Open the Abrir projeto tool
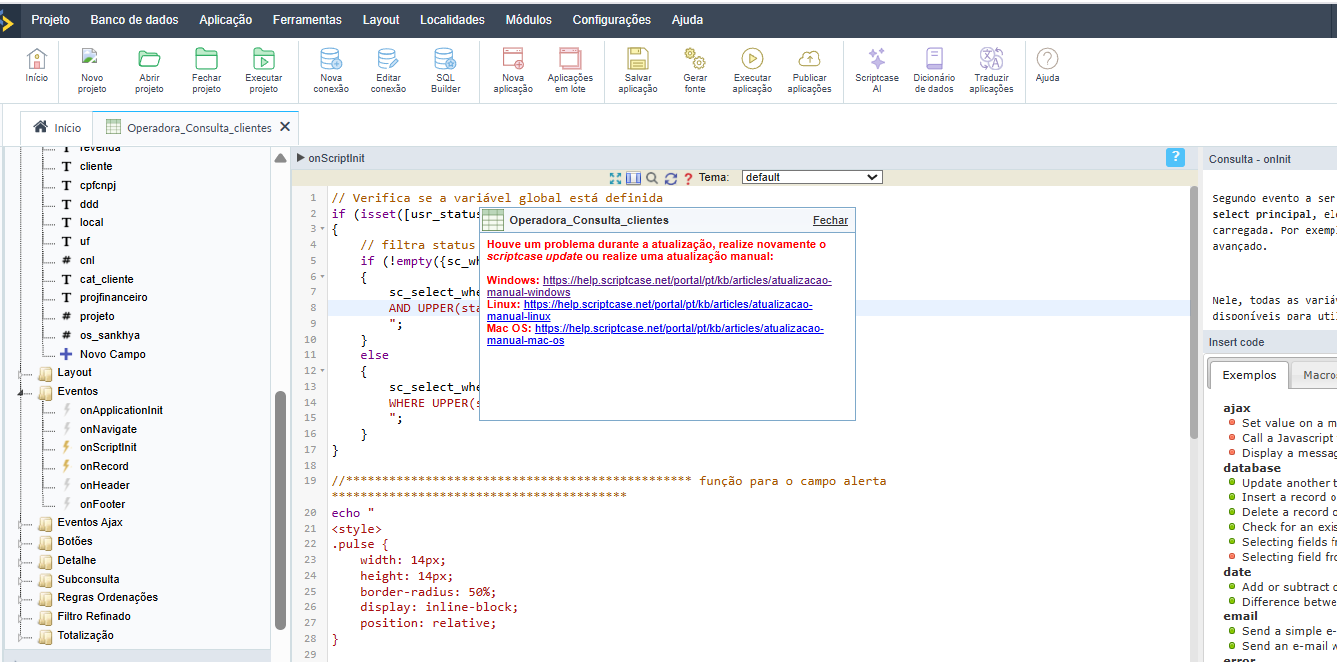 [149, 70]
